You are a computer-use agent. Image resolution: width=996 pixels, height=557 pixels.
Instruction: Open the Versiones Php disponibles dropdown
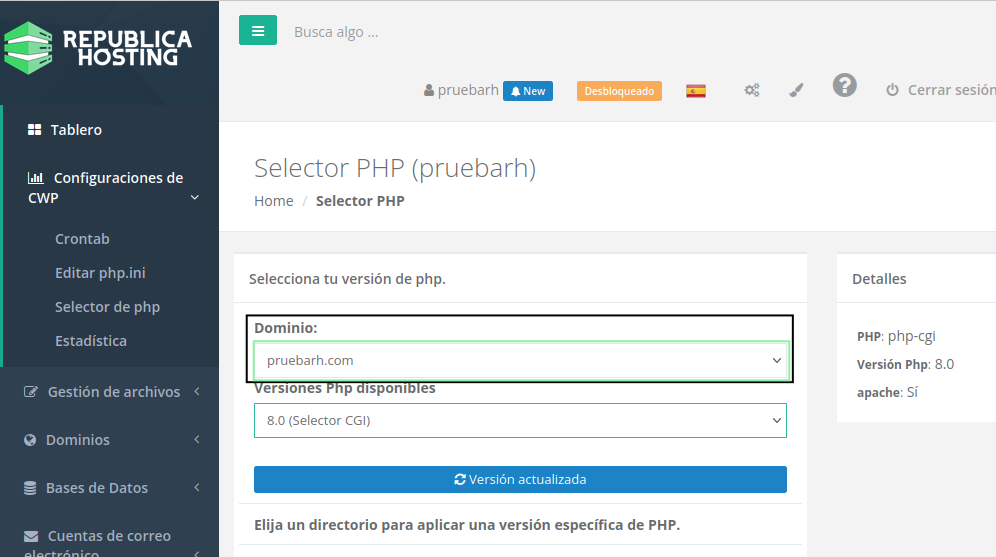pos(520,421)
